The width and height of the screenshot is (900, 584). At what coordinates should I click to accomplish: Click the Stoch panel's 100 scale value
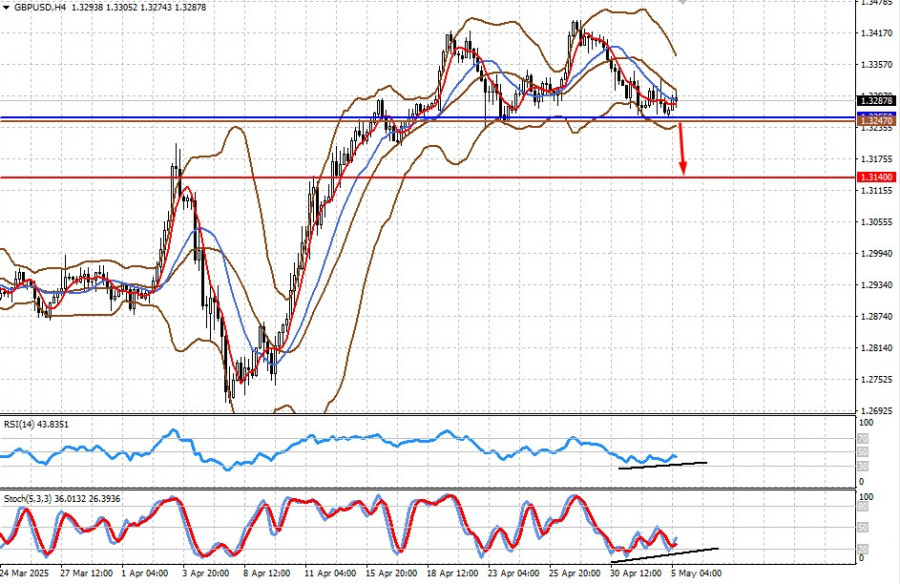tap(866, 497)
